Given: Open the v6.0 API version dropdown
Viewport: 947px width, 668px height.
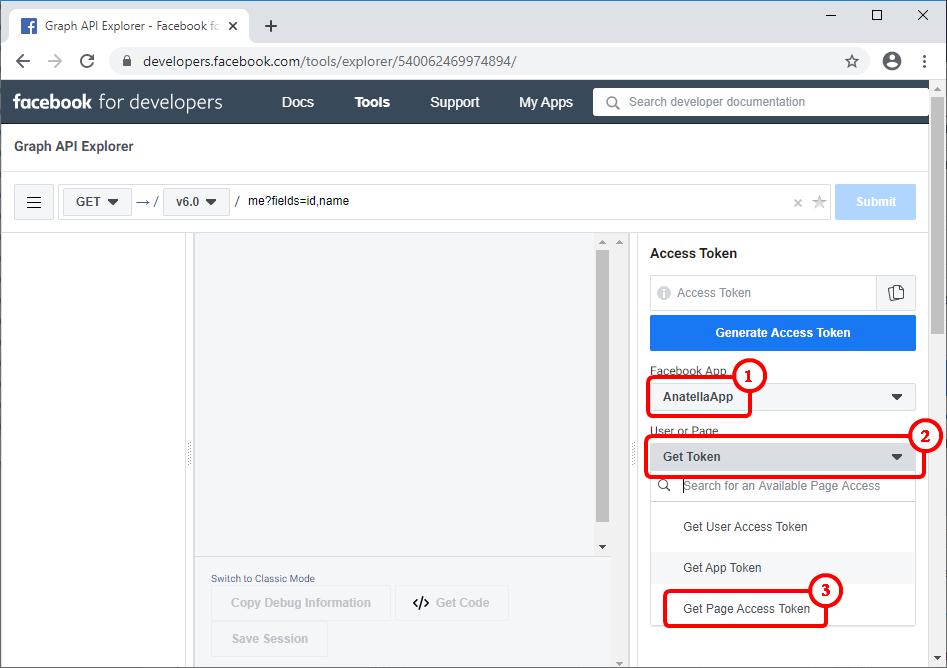Looking at the screenshot, I should point(196,202).
